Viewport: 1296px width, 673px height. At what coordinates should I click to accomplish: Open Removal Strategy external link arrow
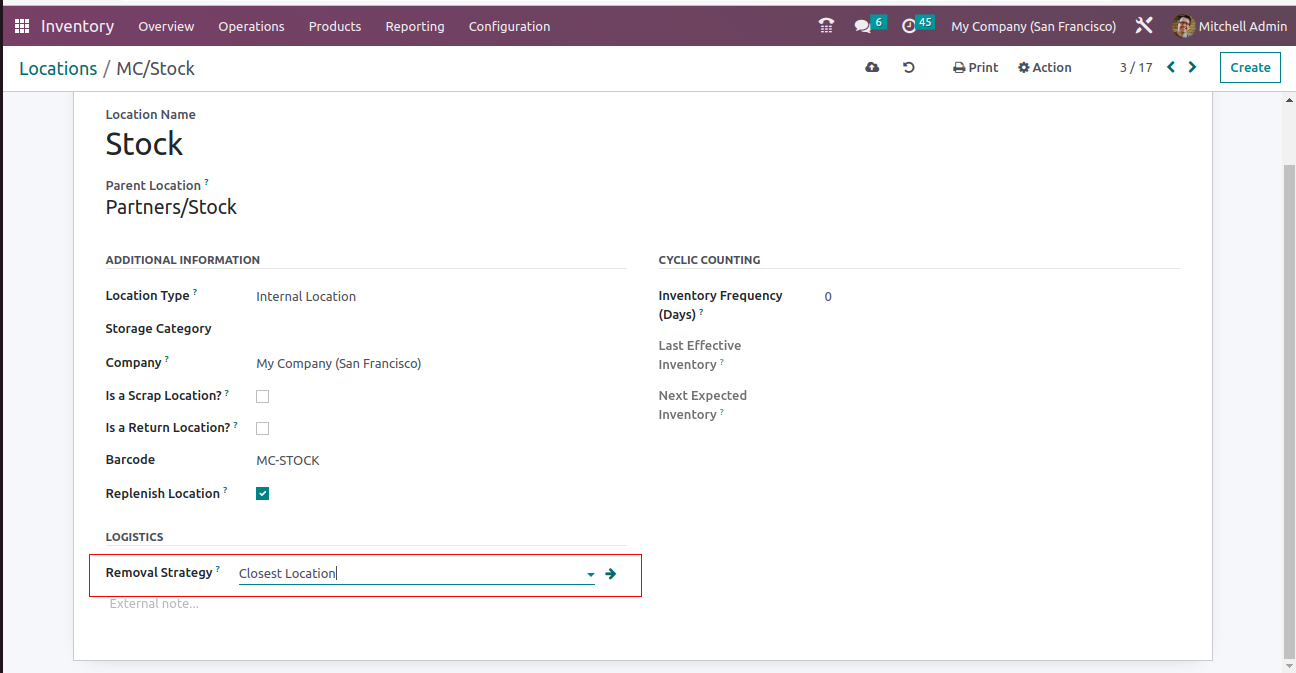[x=611, y=574]
